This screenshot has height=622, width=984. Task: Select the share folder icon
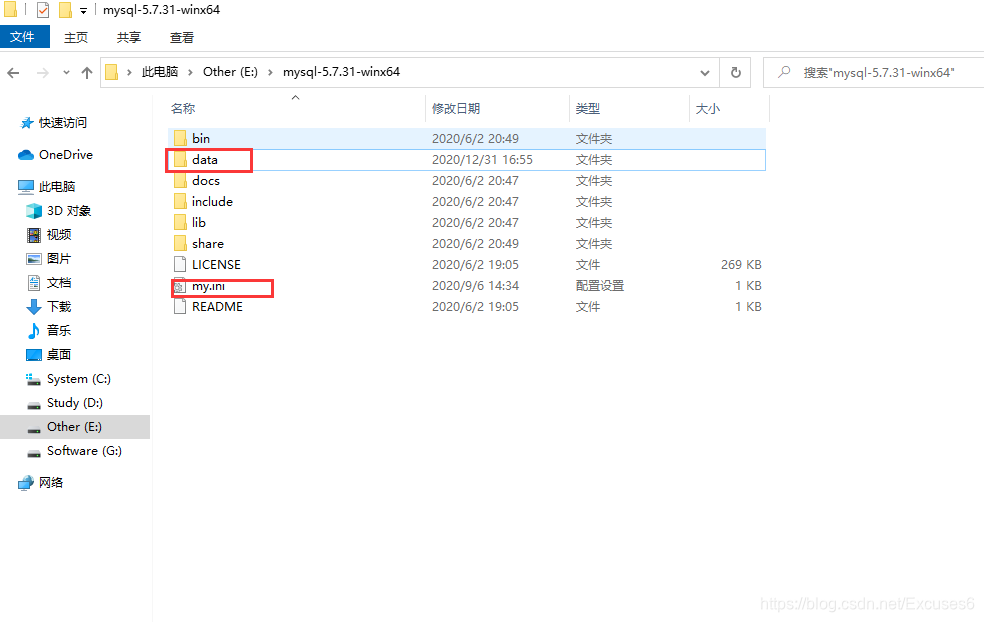tap(180, 244)
